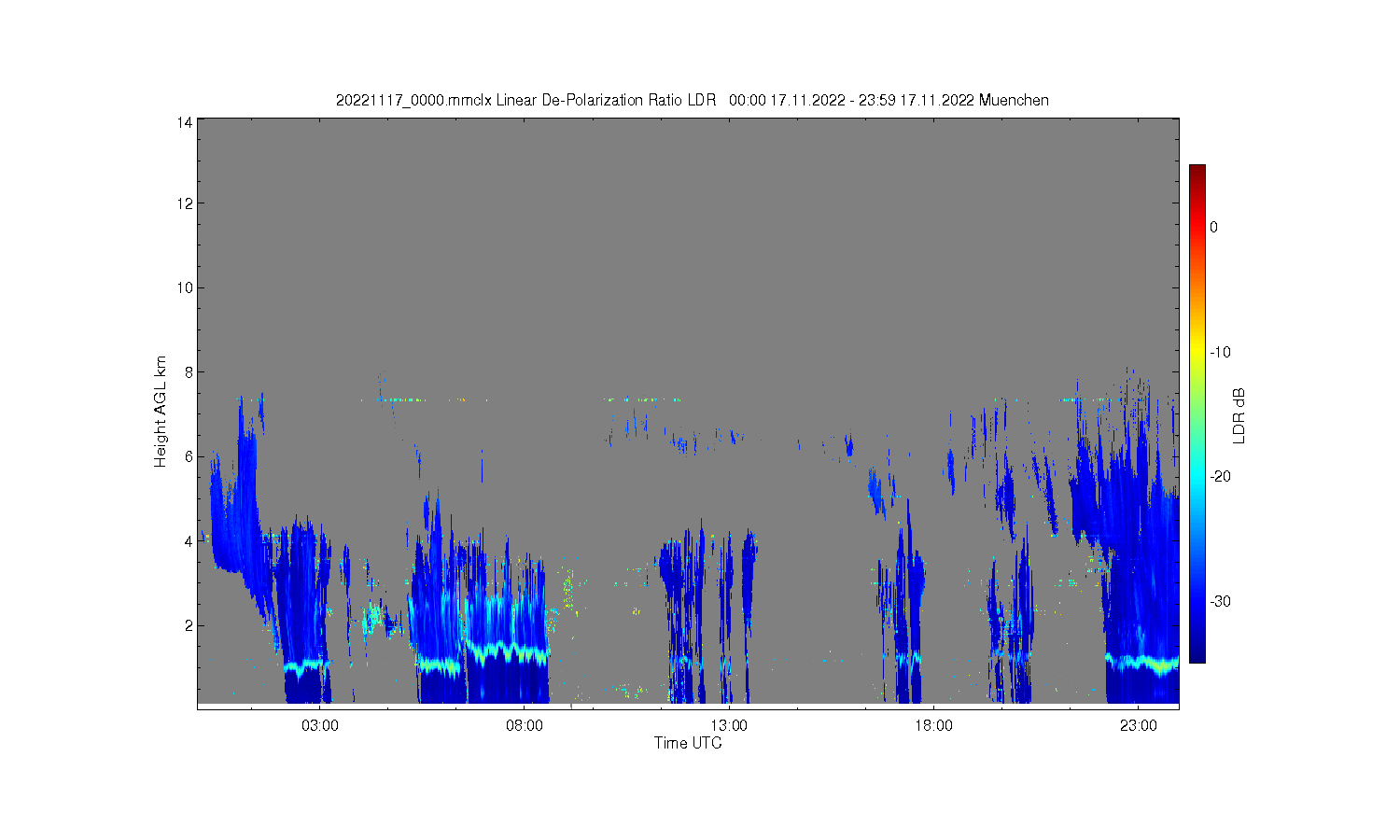Click the '08:00' time axis label
1400x840 pixels.
525,725
